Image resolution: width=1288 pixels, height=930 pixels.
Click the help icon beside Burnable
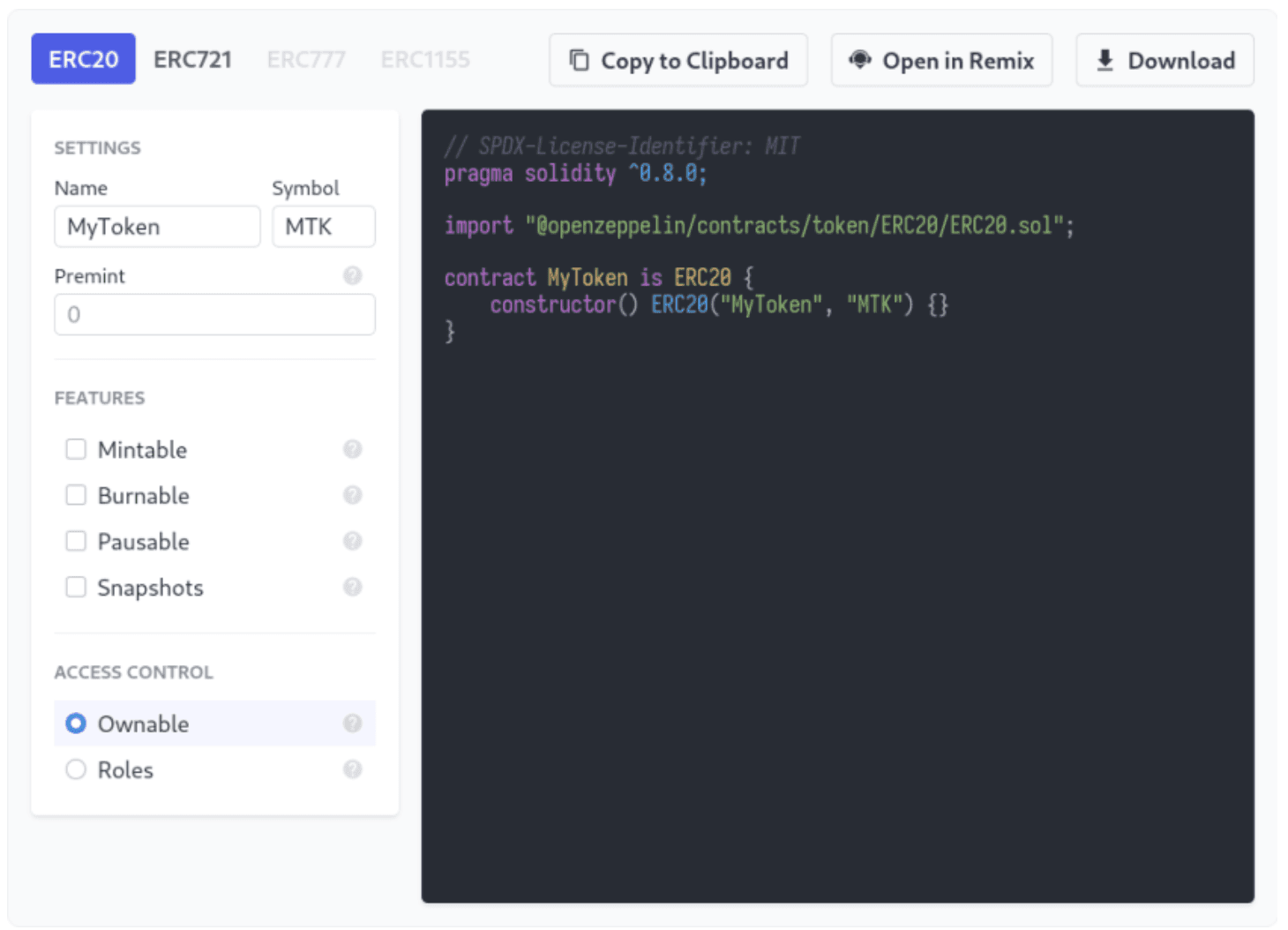[x=352, y=495]
